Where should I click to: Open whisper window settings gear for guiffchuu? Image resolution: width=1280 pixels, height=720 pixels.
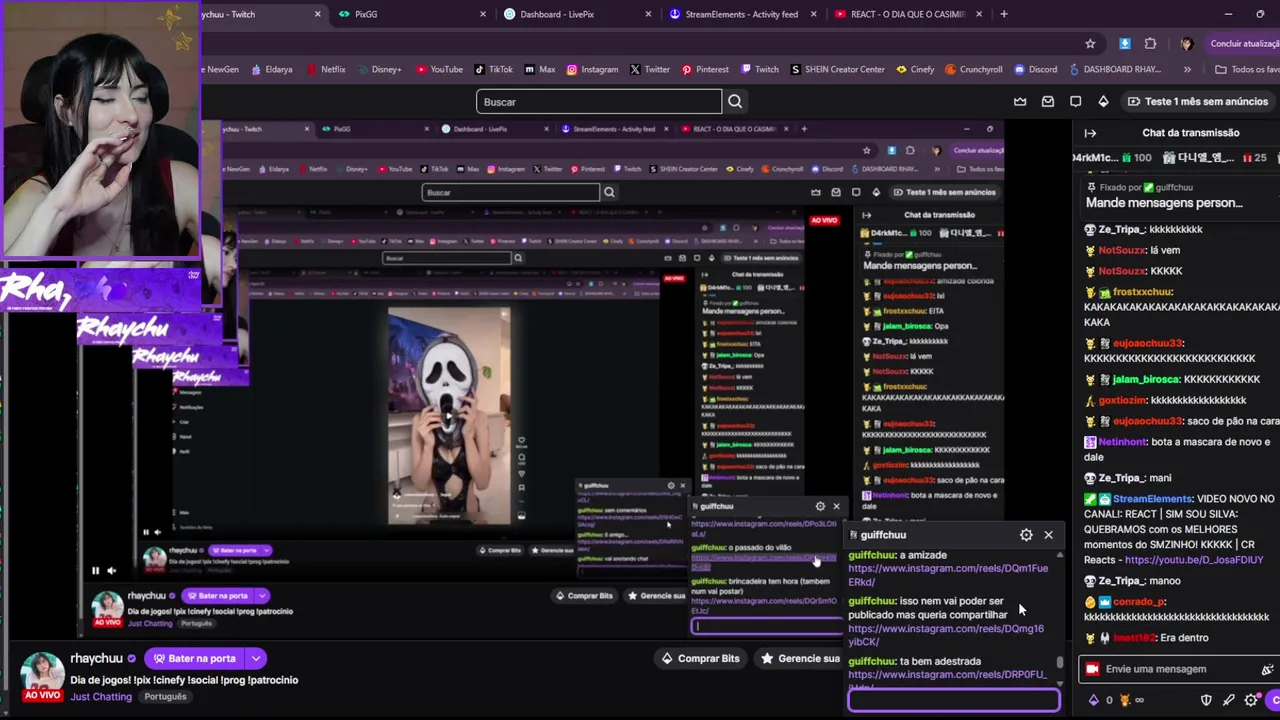[x=1026, y=535]
